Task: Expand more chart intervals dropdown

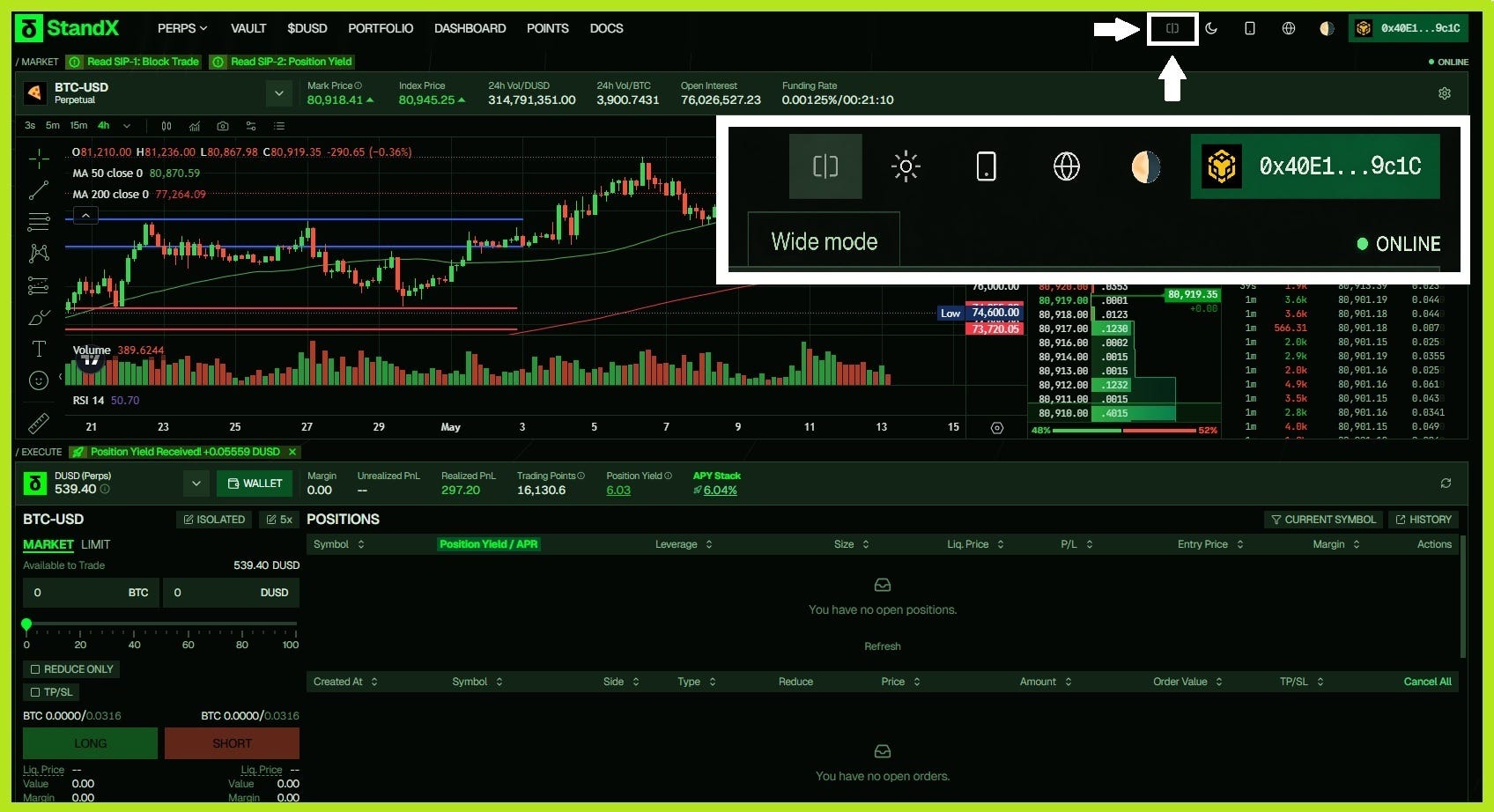Action: tap(127, 126)
